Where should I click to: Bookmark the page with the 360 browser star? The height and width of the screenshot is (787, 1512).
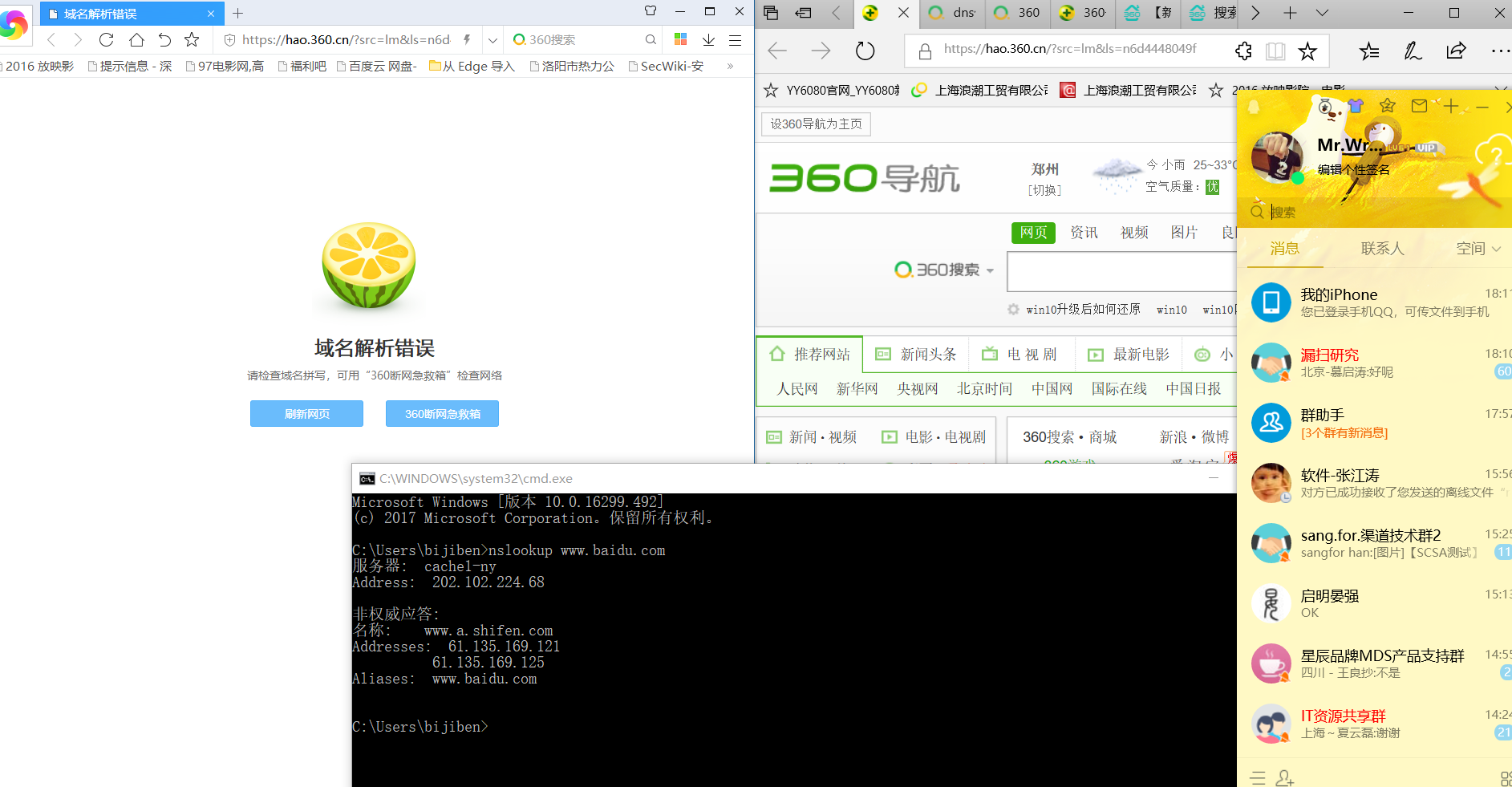point(192,39)
